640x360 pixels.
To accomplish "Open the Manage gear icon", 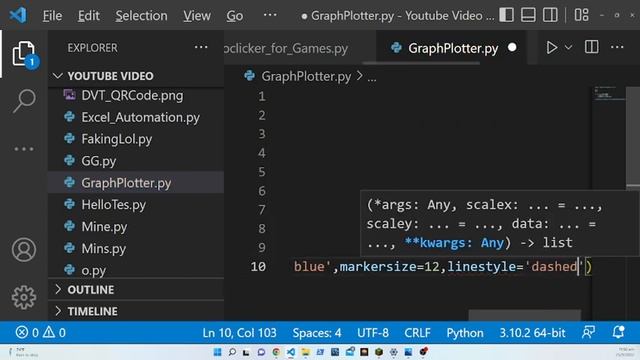I will tap(24, 297).
